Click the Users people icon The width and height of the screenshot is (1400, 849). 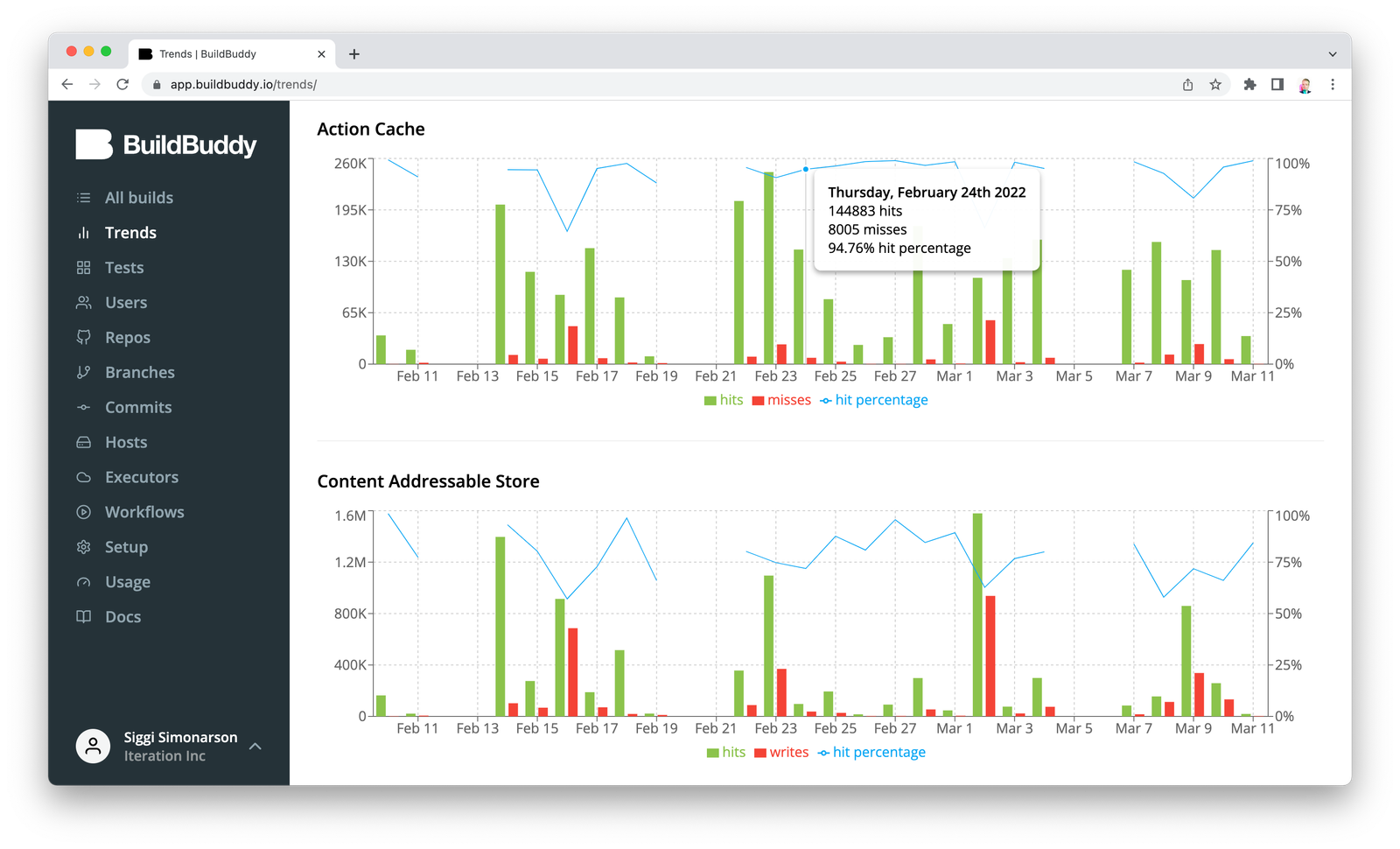pos(84,303)
